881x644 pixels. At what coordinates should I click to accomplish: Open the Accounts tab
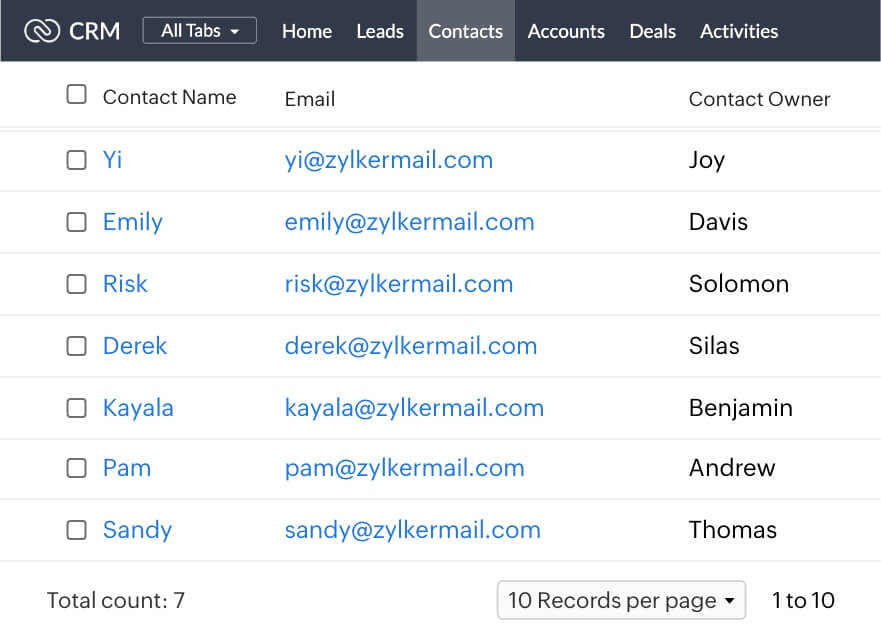click(x=566, y=31)
